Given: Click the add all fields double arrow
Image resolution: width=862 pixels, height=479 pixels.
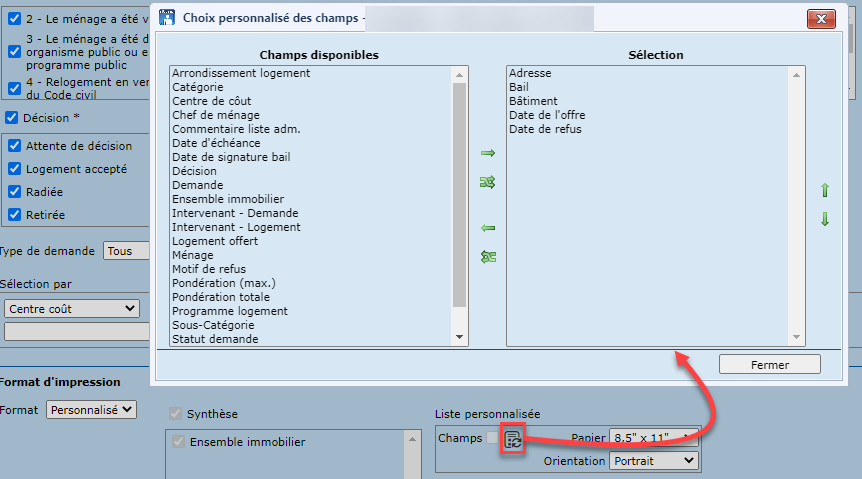Looking at the screenshot, I should 488,182.
